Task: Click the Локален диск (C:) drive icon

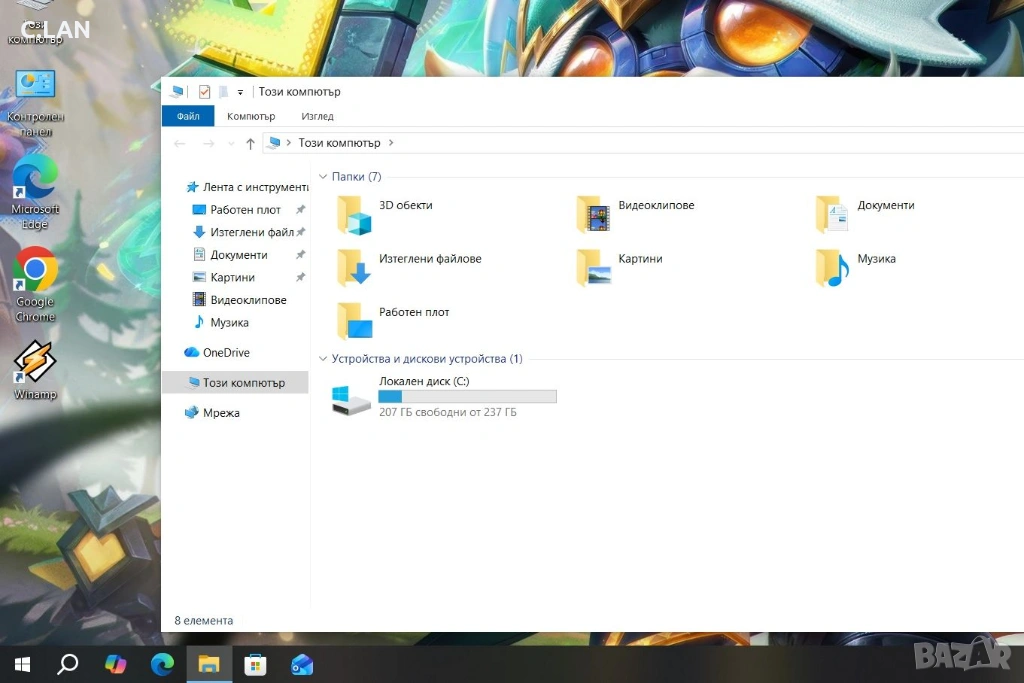Action: pos(352,400)
